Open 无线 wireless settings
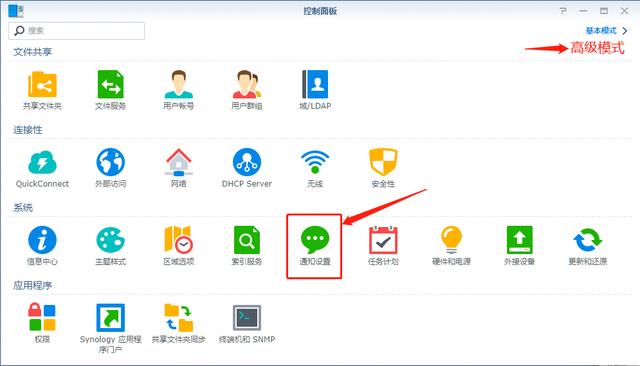The height and width of the screenshot is (366, 640). 315,162
